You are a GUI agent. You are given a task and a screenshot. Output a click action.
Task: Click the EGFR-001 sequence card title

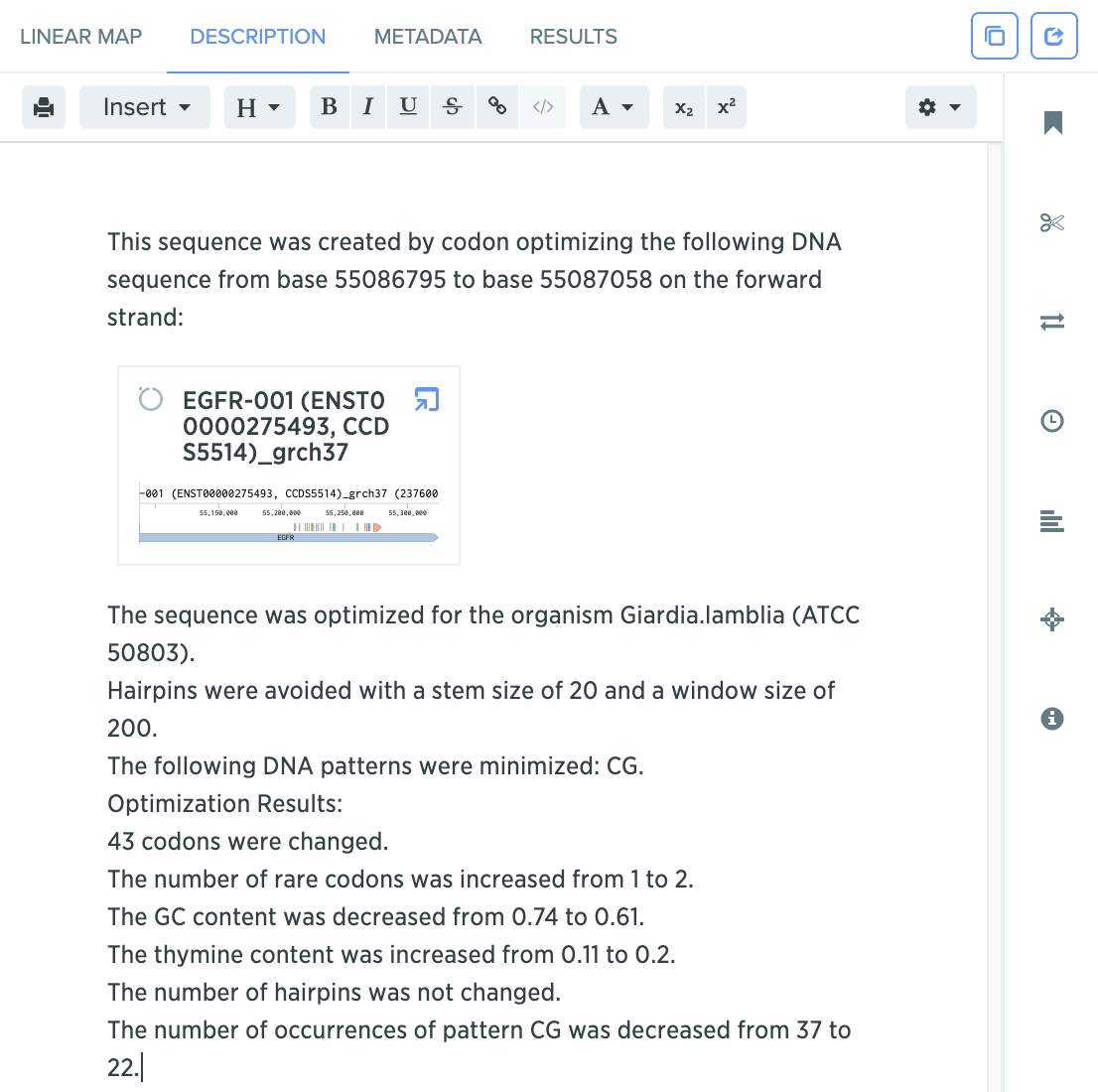pos(286,426)
